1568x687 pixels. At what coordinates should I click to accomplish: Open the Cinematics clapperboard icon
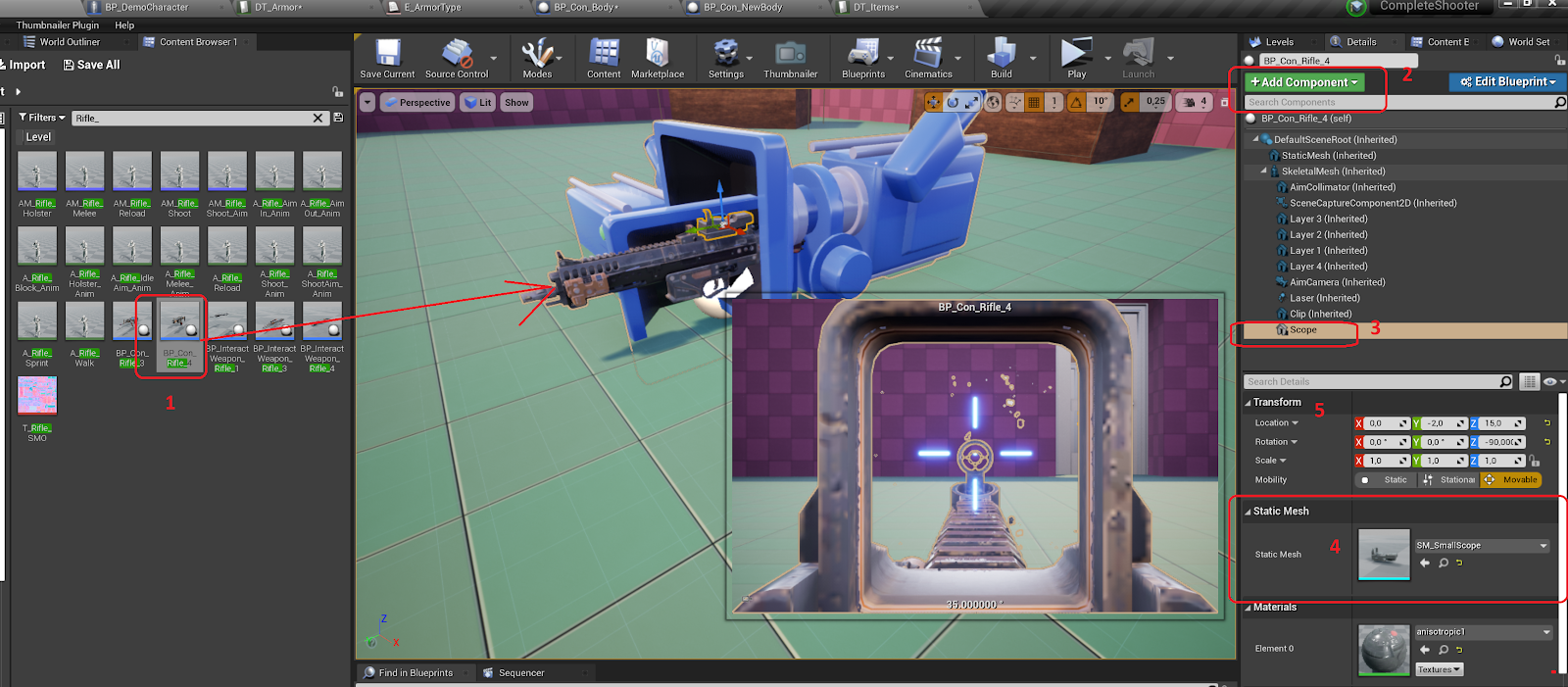click(928, 58)
